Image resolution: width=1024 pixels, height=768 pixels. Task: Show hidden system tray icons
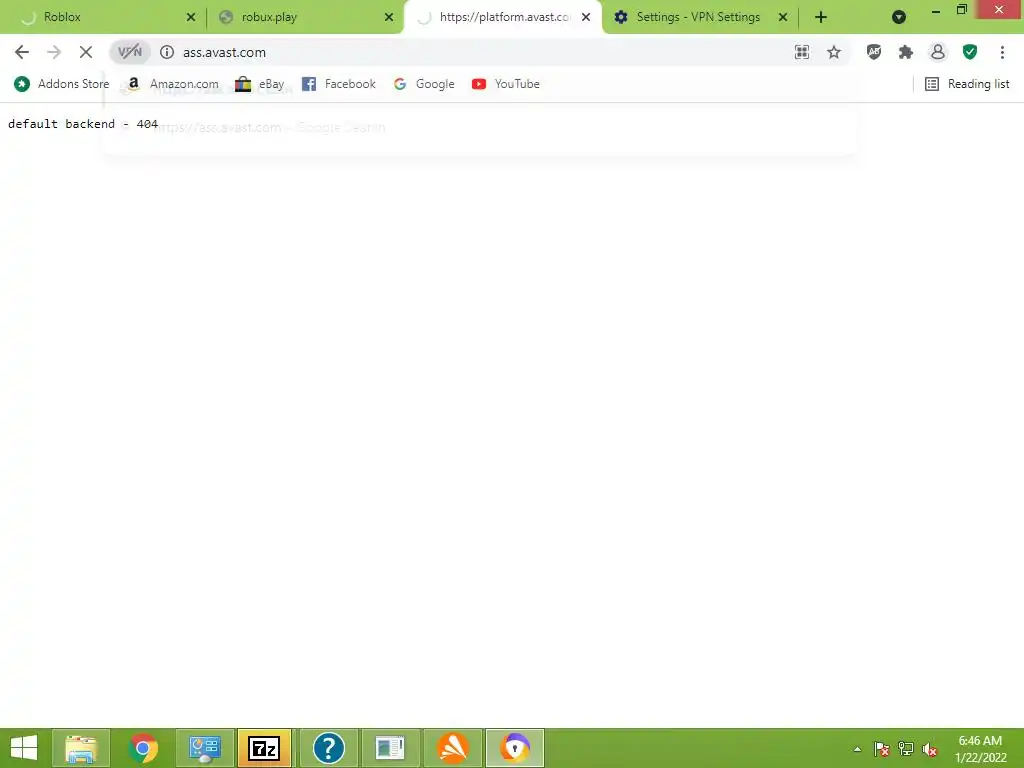(x=857, y=749)
